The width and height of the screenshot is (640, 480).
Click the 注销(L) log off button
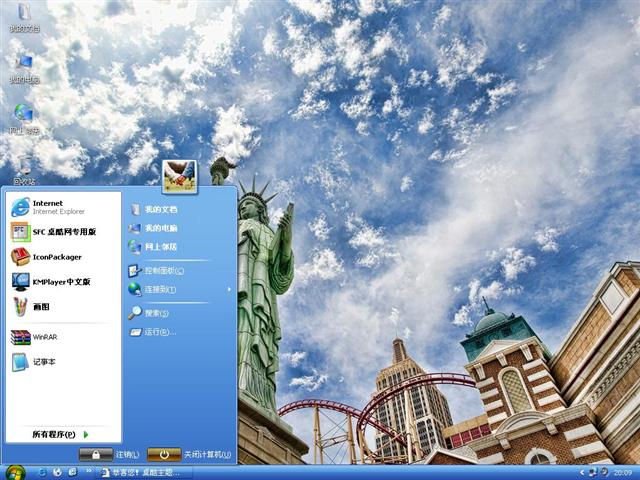click(109, 454)
